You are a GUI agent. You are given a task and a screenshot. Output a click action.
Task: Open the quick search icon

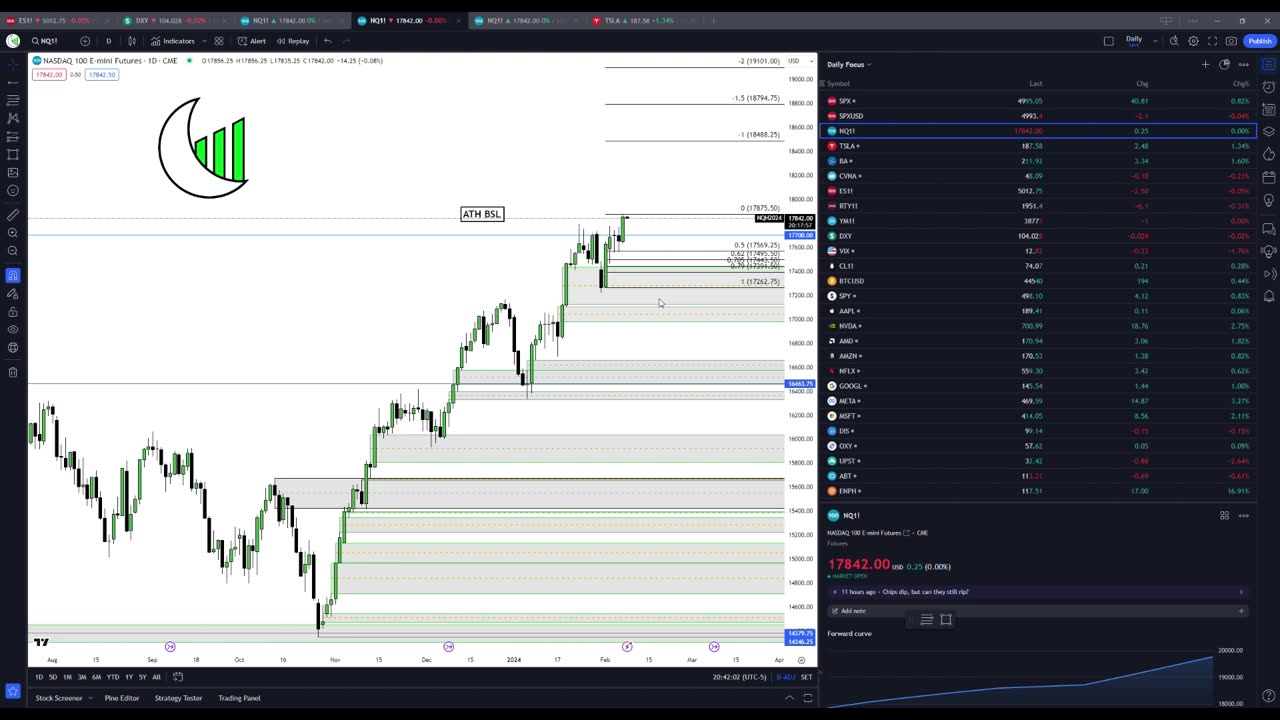click(x=1174, y=41)
